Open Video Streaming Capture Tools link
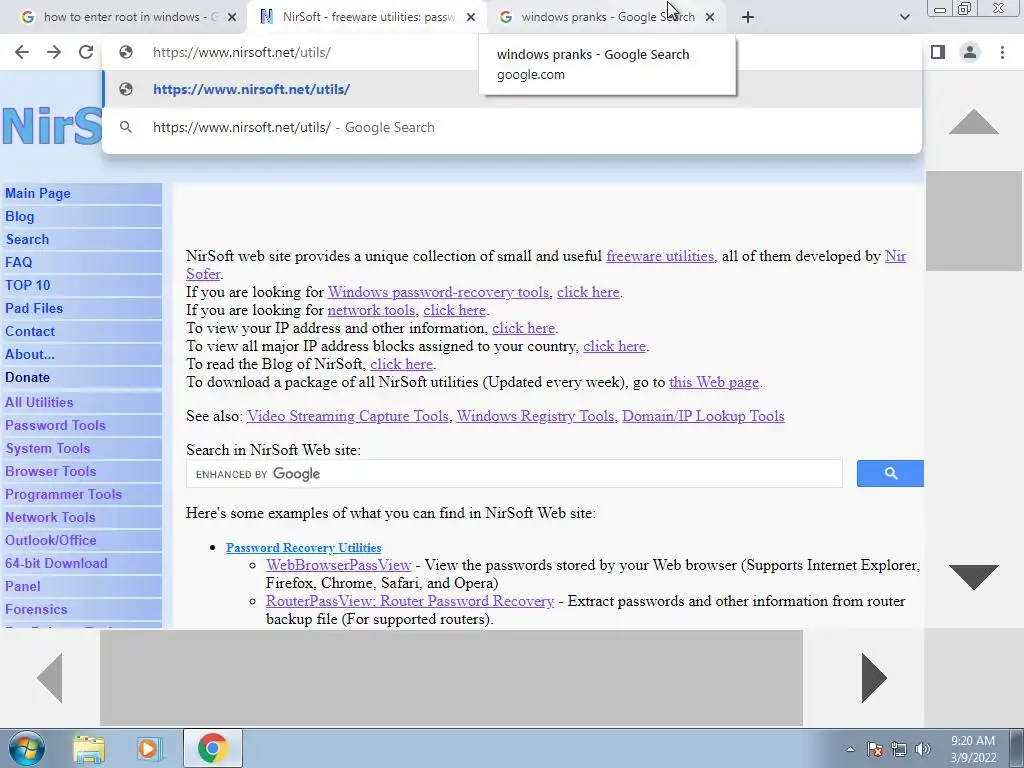The width and height of the screenshot is (1024, 768). click(x=347, y=416)
